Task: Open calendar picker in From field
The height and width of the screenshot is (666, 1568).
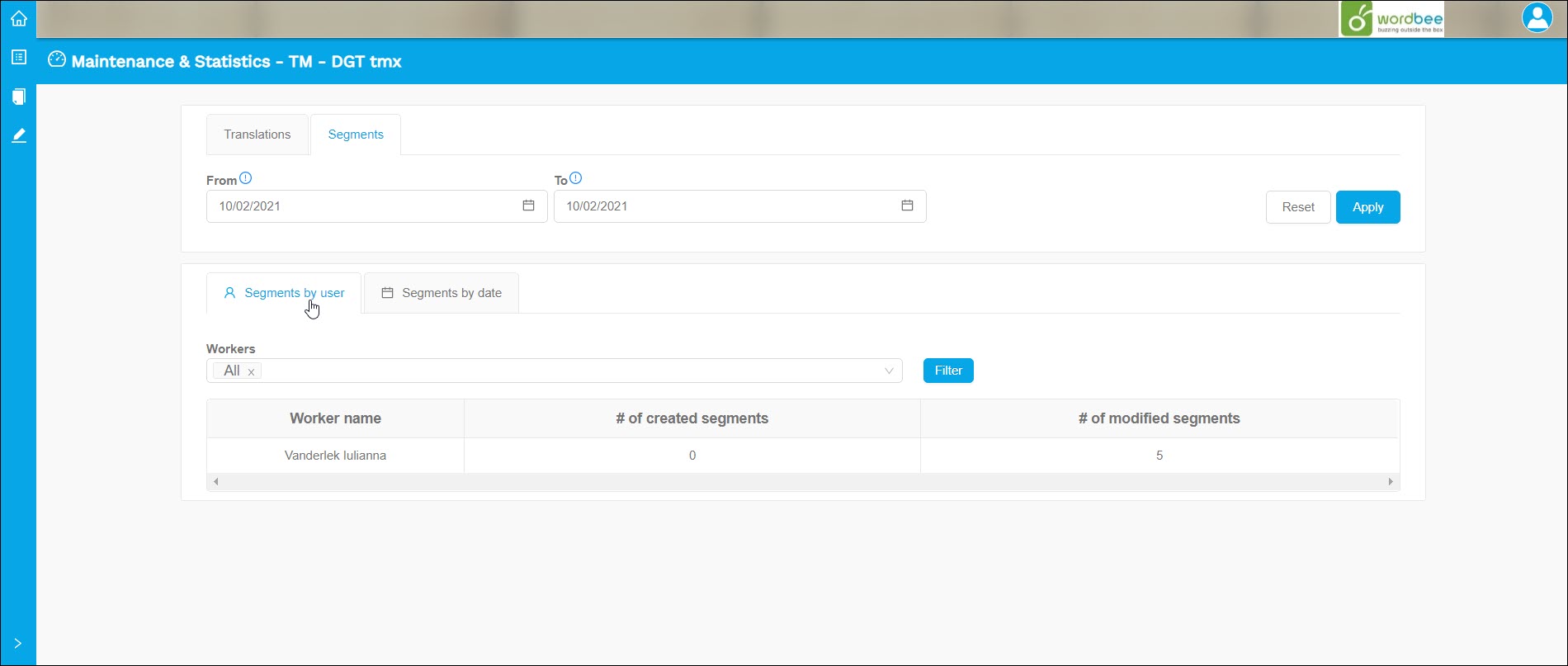Action: pos(528,205)
